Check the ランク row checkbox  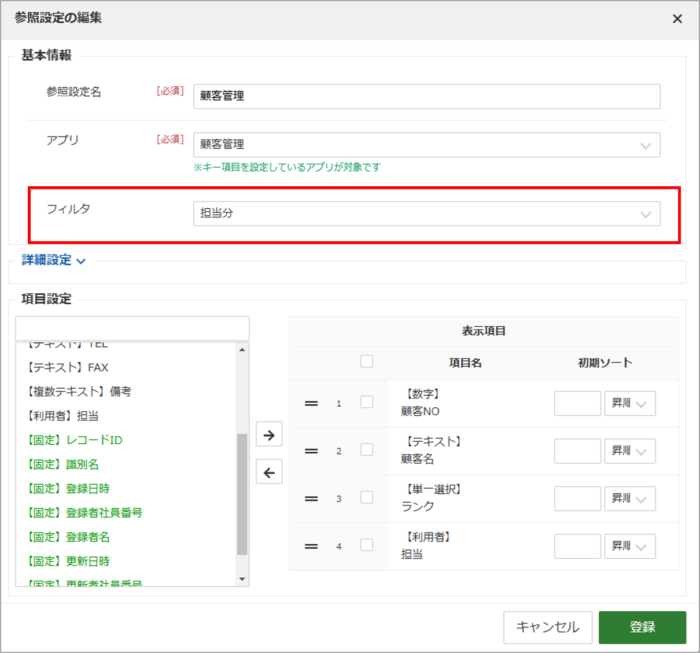tap(367, 497)
